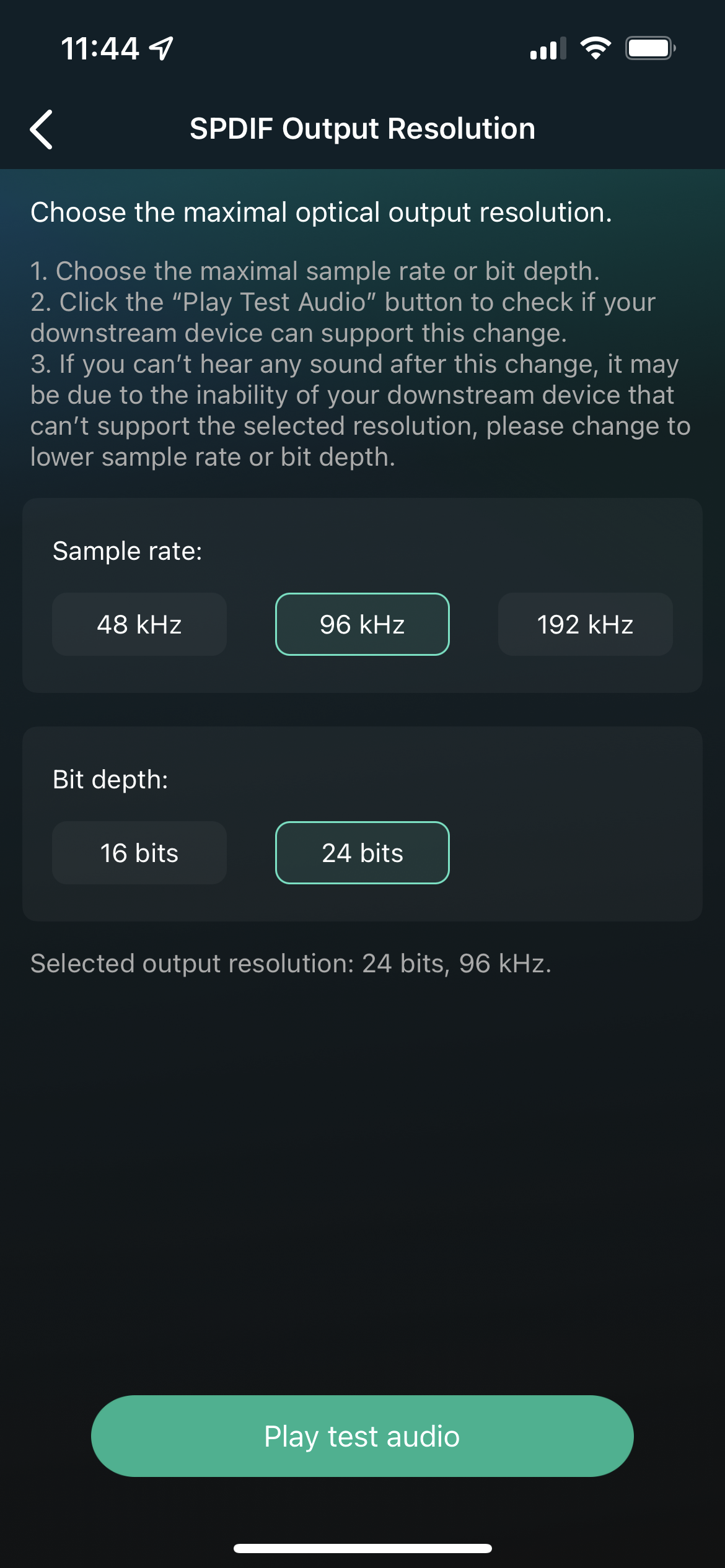725x1568 pixels.
Task: Select the 48 kHz sample rate
Action: click(139, 624)
